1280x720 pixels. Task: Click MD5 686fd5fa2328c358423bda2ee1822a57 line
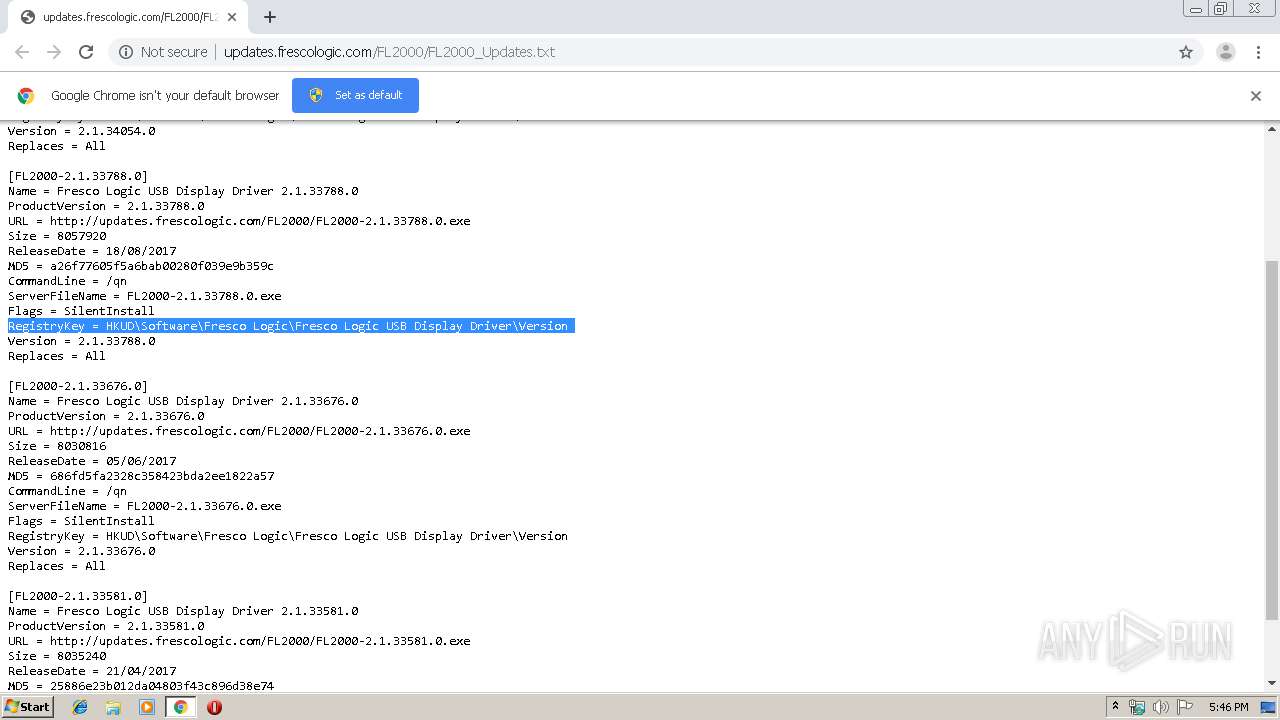[x=141, y=476]
